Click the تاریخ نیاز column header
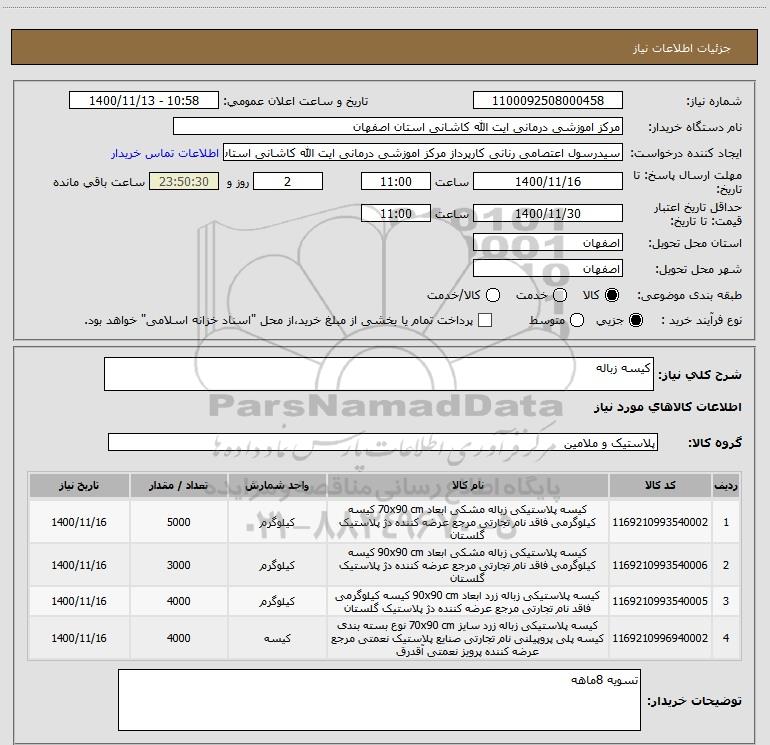The height and width of the screenshot is (745, 770). click(x=79, y=486)
